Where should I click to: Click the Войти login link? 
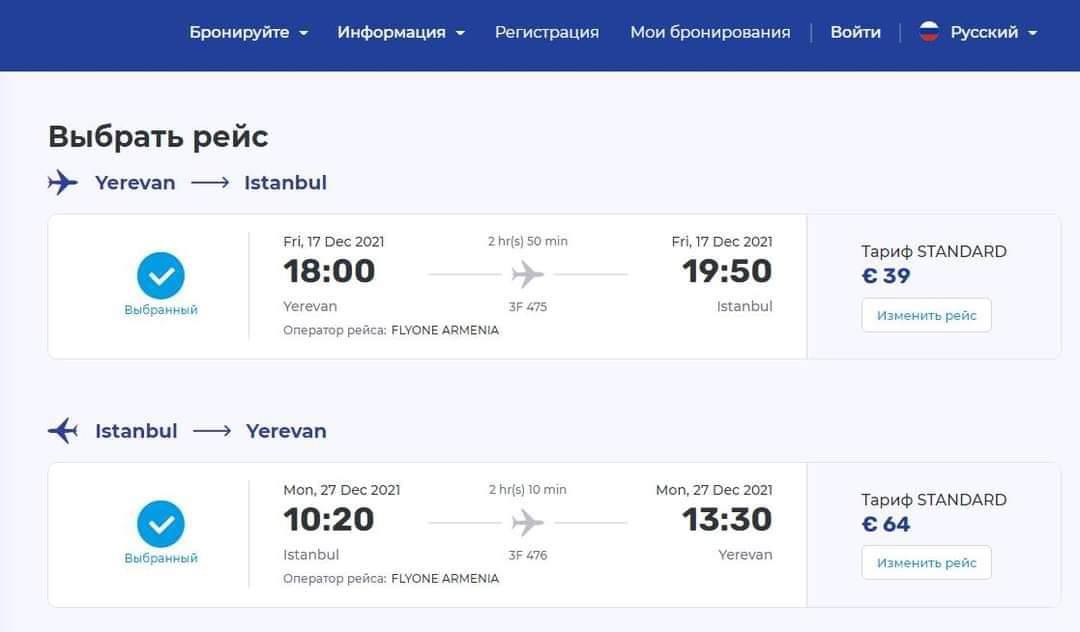click(x=855, y=32)
